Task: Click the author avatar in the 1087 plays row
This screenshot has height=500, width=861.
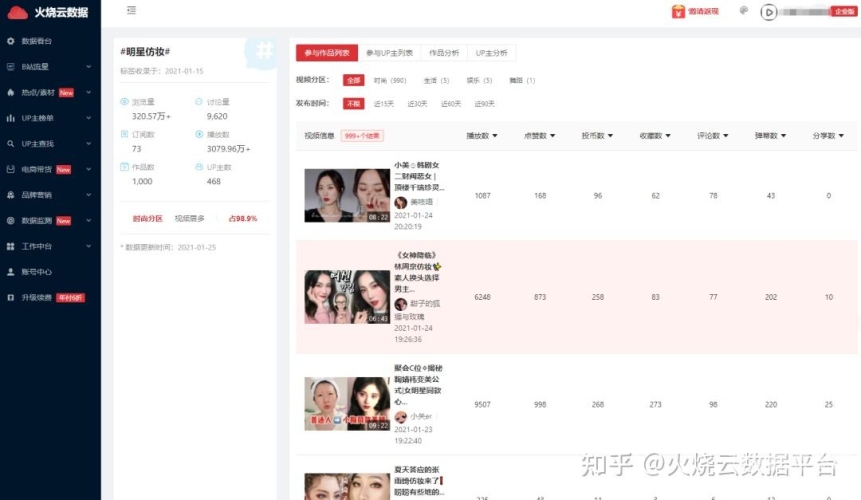Action: pos(401,202)
